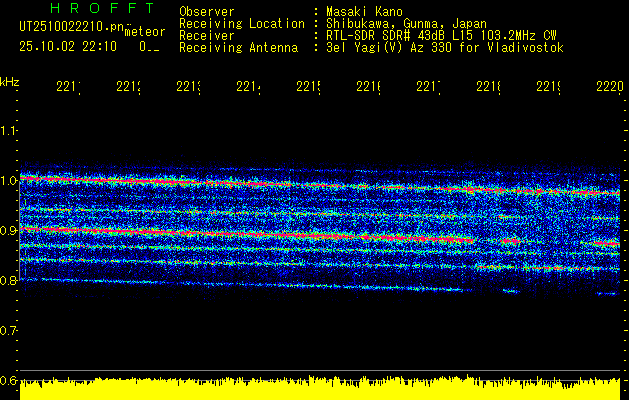The height and width of the screenshot is (400, 629).
Task: Click the 2220 time axis label
Action: [x=610, y=86]
